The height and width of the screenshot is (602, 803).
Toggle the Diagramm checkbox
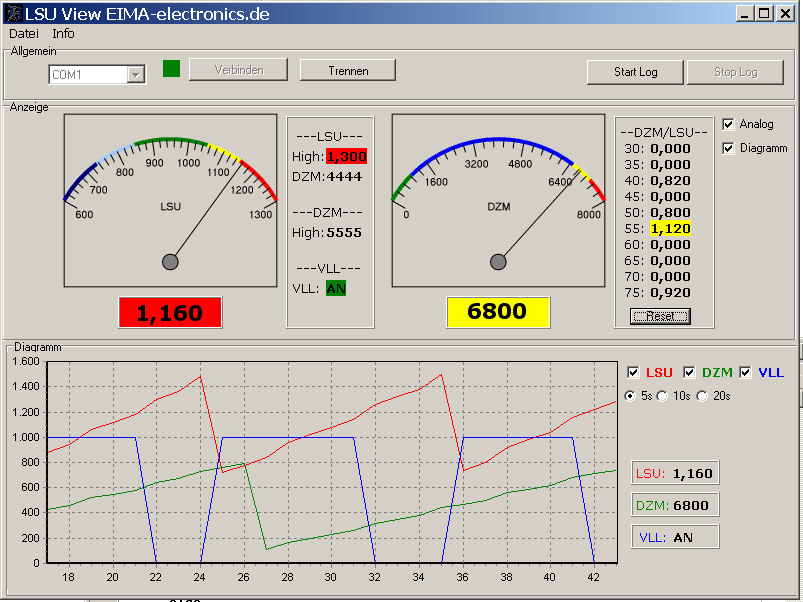728,148
